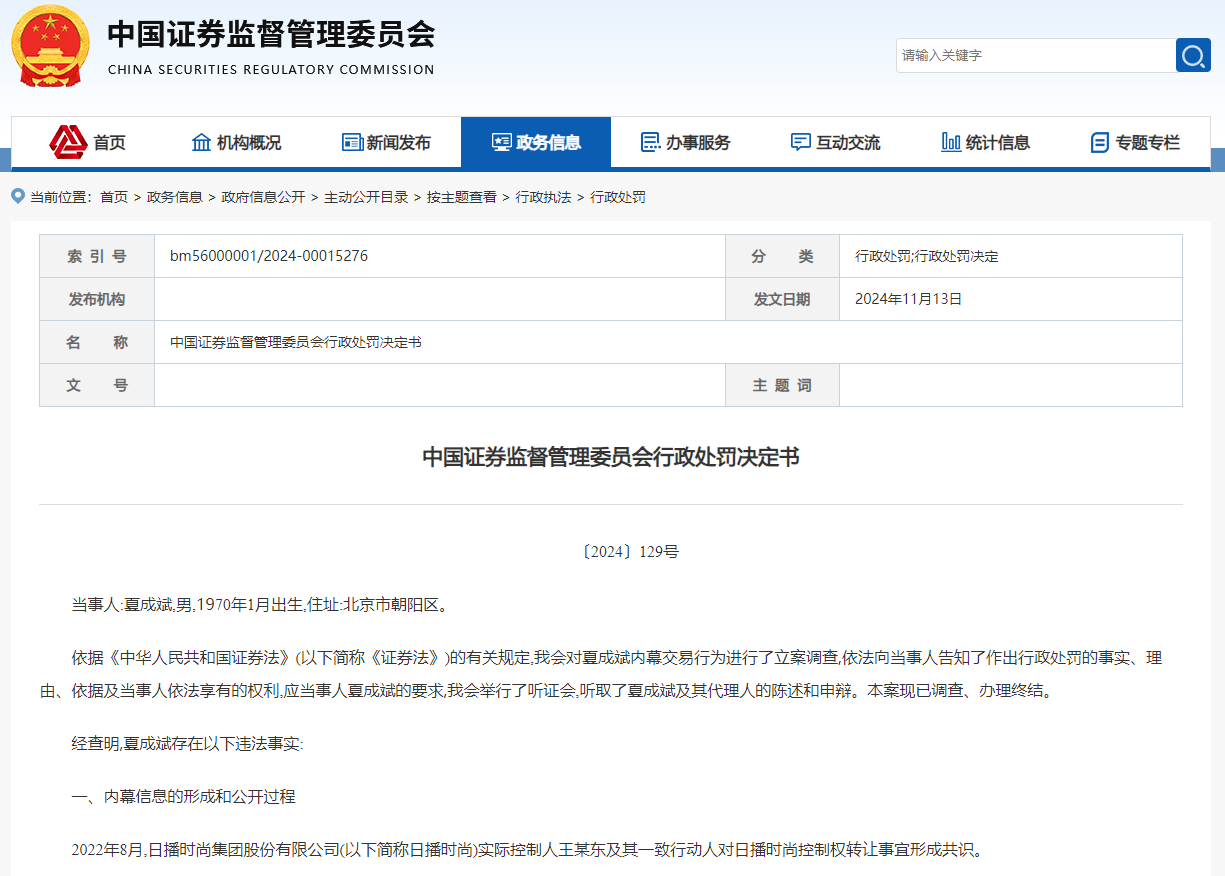Click the 按主题查看 breadcrumb link
Viewport: 1225px width, 876px height.
click(x=461, y=197)
